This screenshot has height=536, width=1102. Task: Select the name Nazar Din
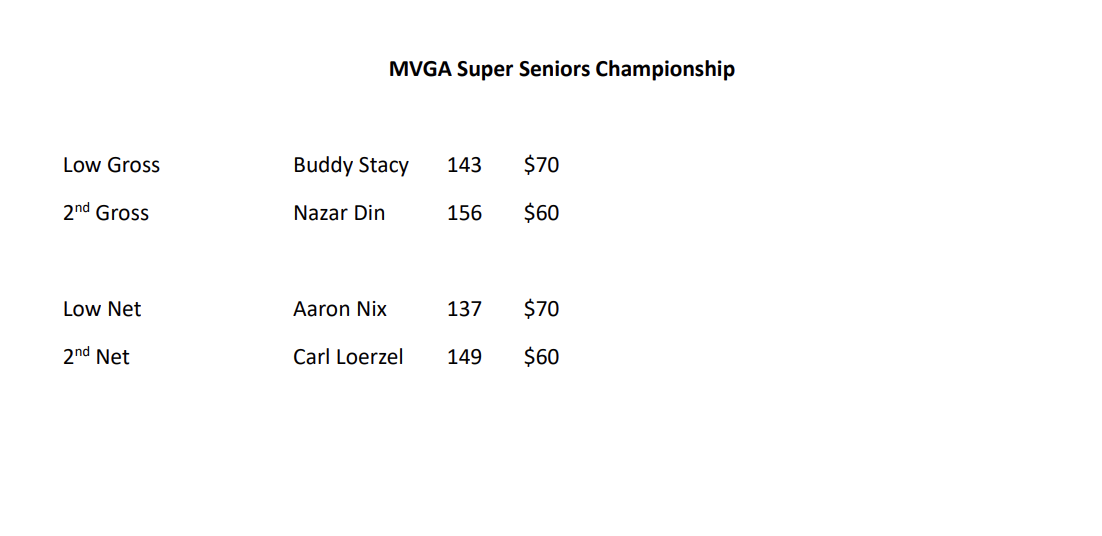coord(338,213)
